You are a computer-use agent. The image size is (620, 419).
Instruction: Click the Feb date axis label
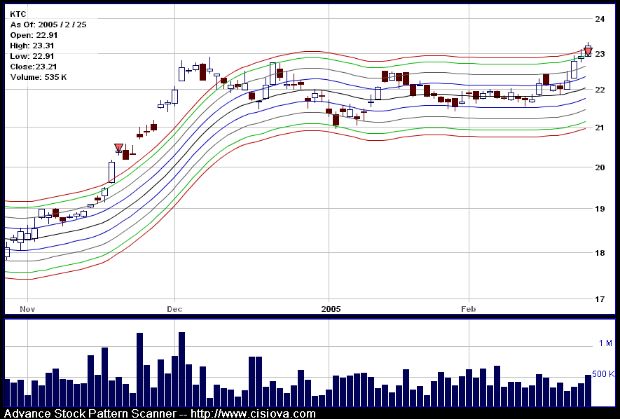pyautogui.click(x=469, y=309)
